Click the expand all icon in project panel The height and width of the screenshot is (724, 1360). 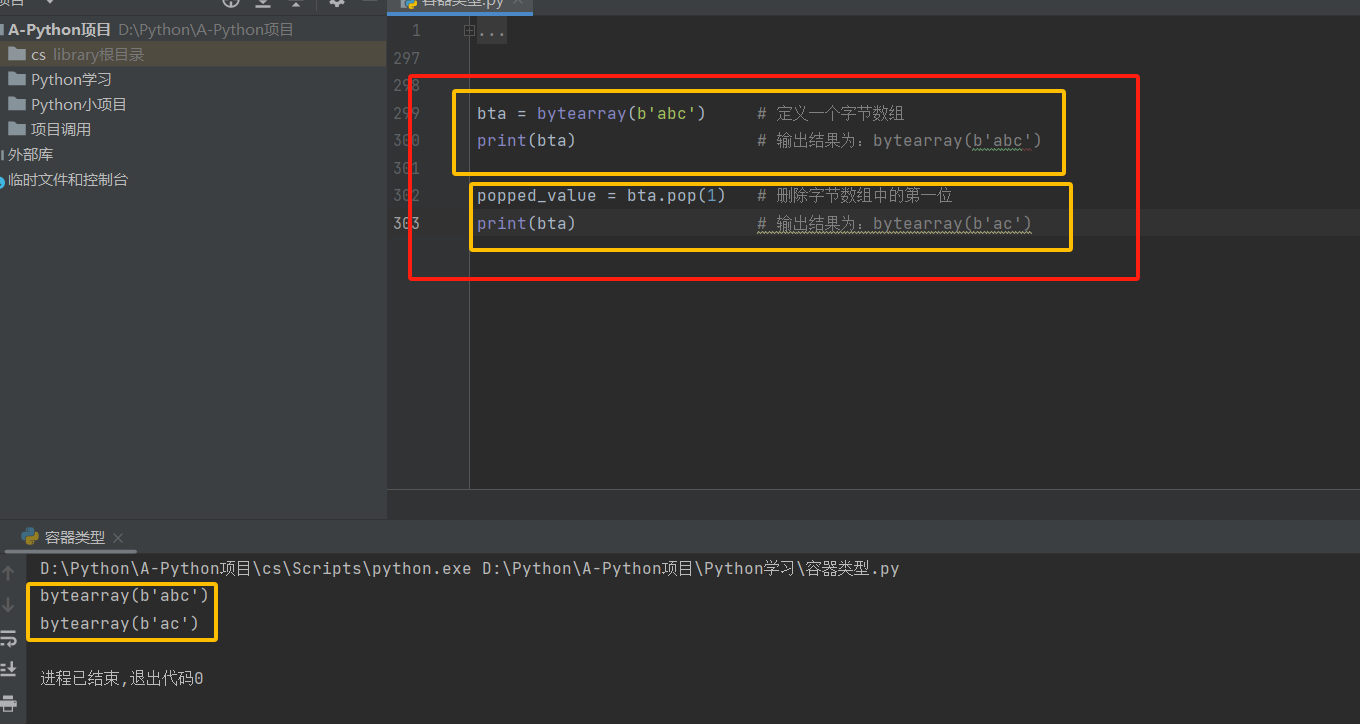263,3
